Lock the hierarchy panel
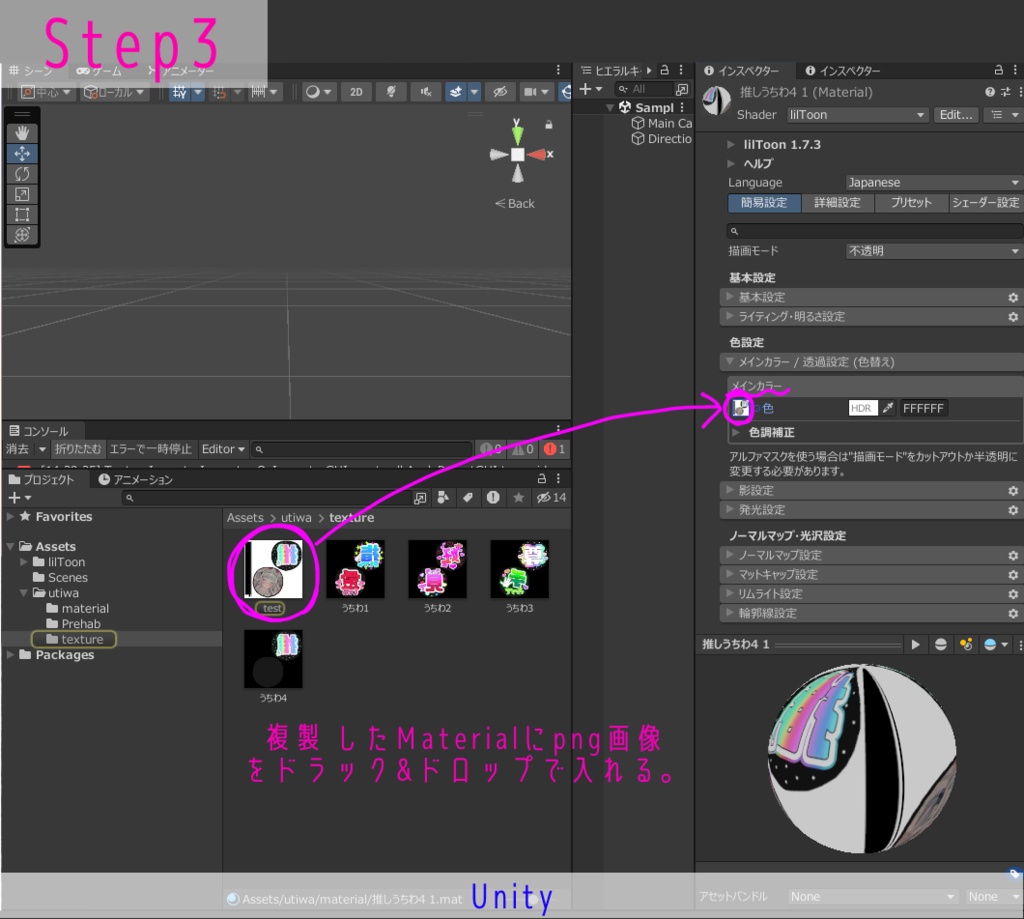 click(664, 70)
